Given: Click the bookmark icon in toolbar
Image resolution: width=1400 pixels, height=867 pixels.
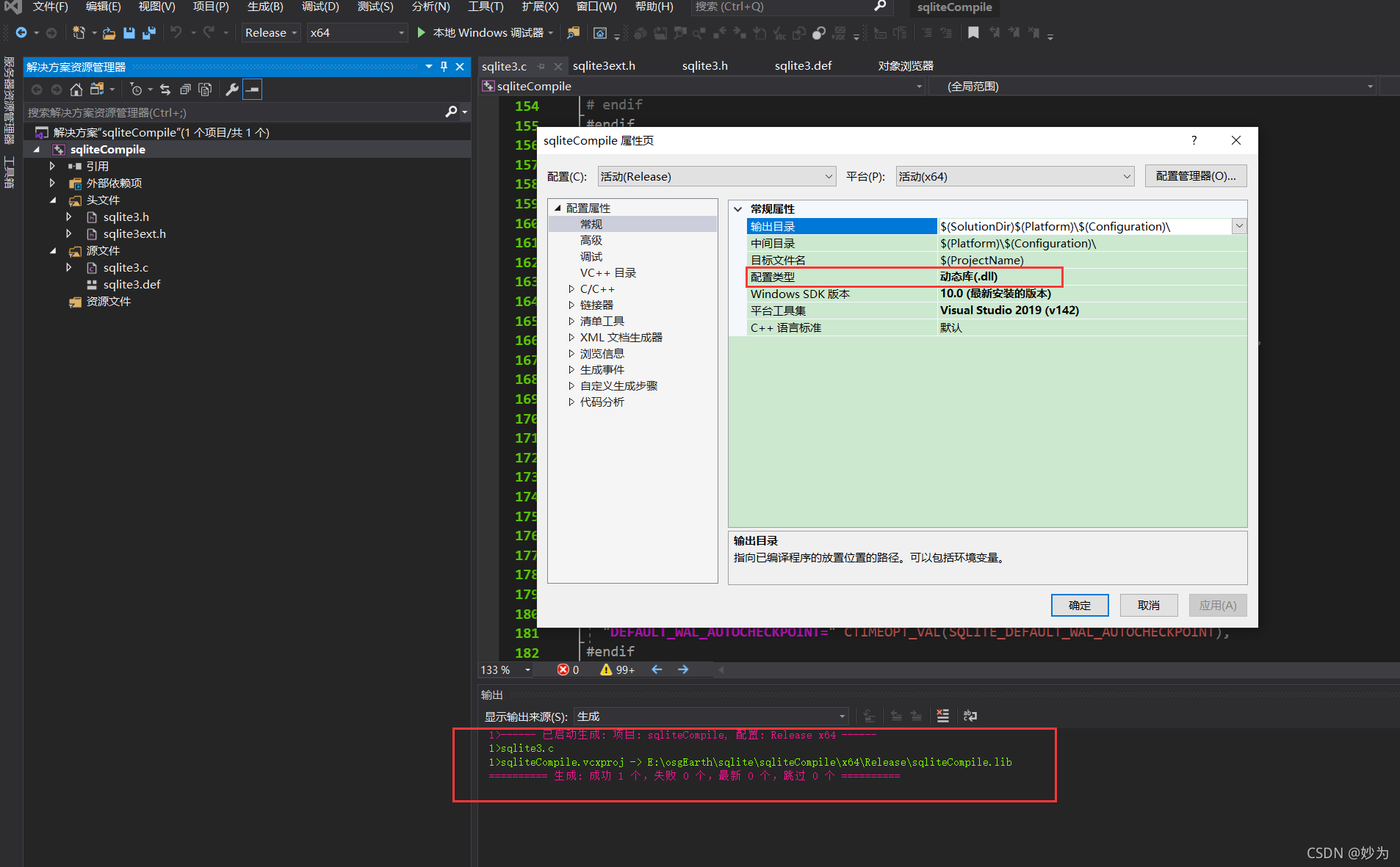Looking at the screenshot, I should pos(973,32).
